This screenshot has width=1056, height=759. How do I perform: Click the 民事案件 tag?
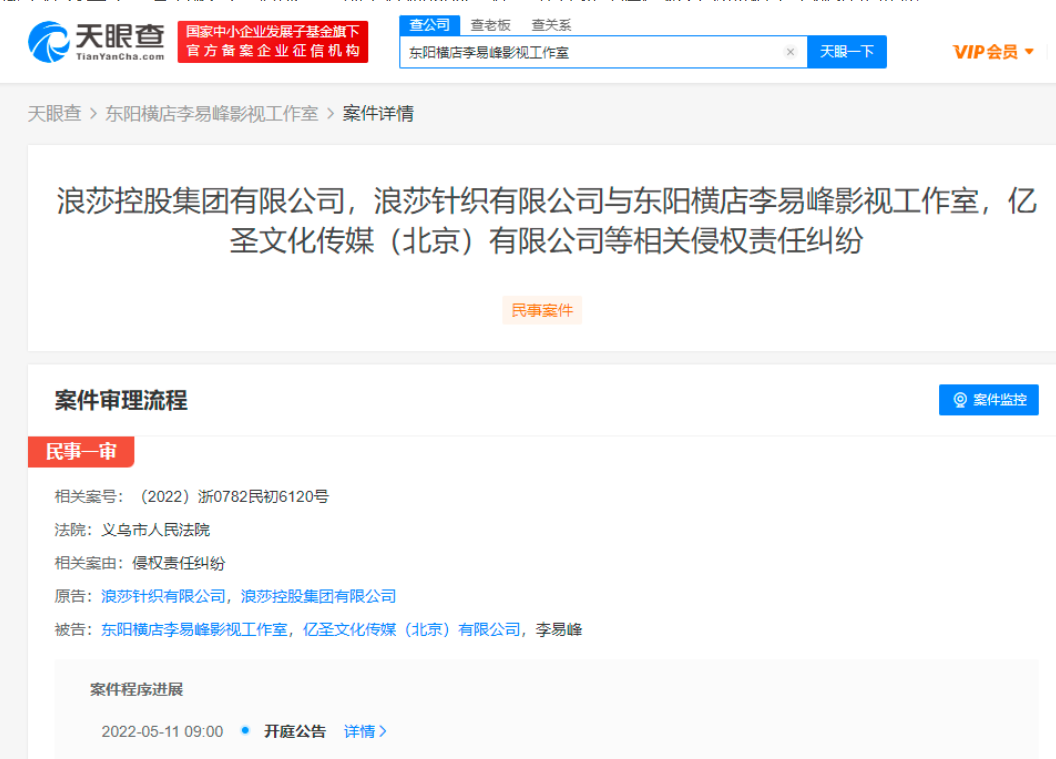click(x=542, y=310)
